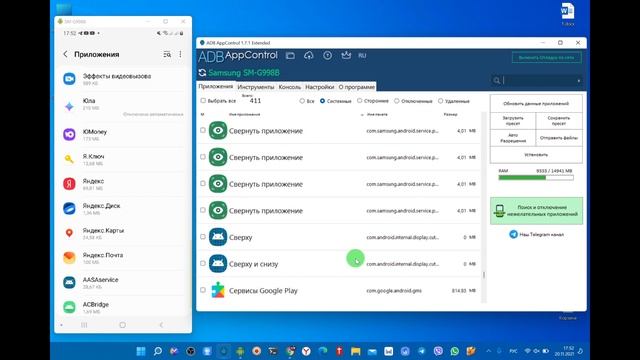This screenshot has height=360, width=640.
Task: Click the Android icon of Сверху и снизу
Action: (x=218, y=264)
